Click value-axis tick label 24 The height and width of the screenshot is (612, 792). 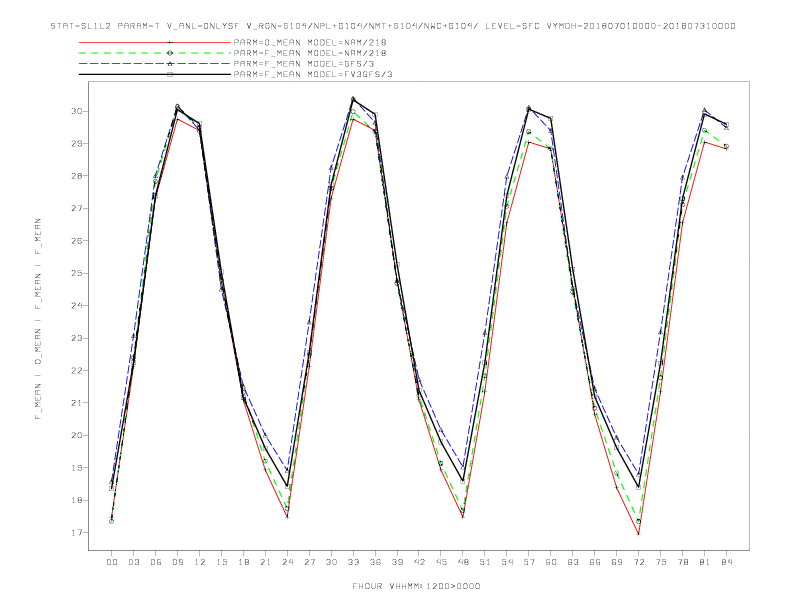pyautogui.click(x=77, y=305)
